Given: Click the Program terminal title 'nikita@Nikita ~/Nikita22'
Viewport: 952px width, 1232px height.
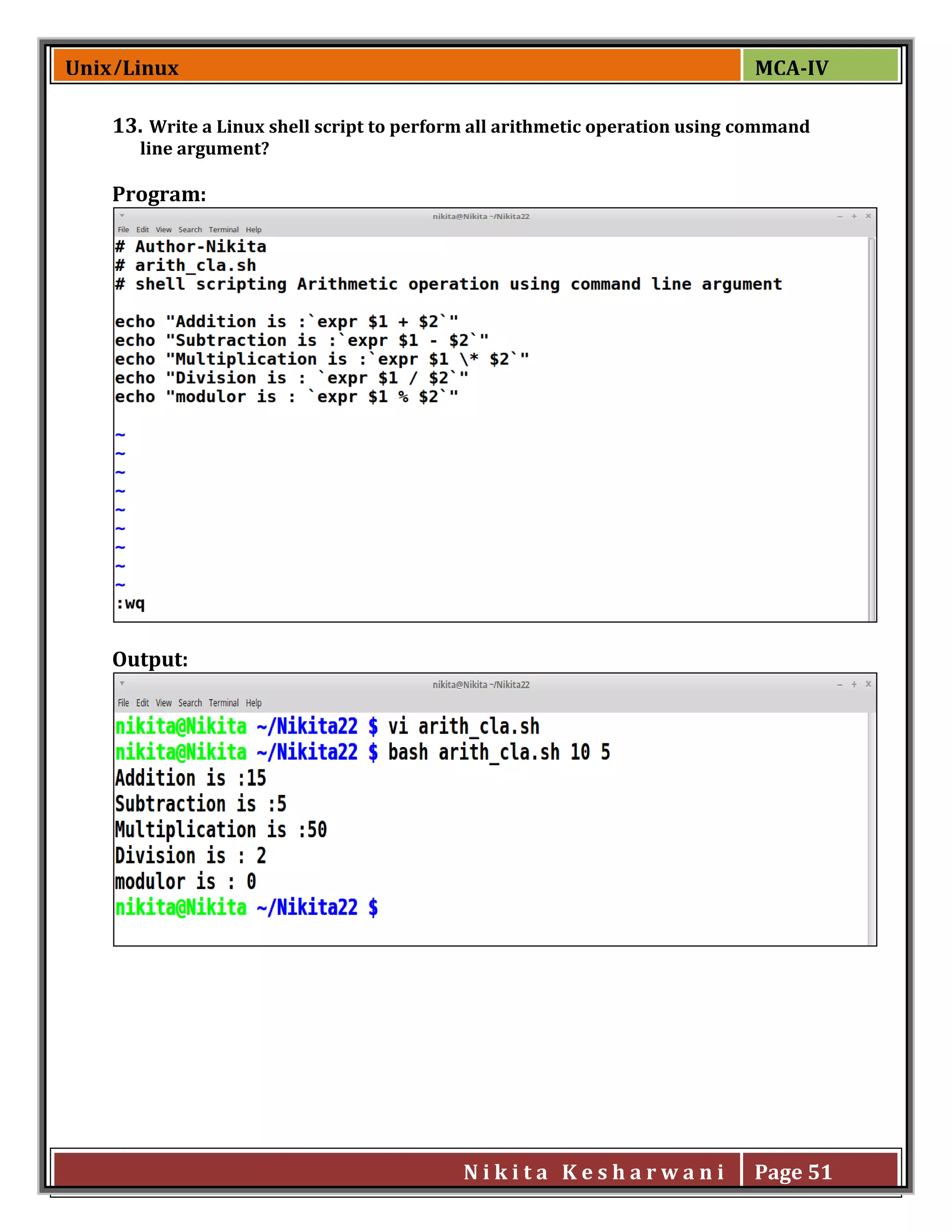Looking at the screenshot, I should click(481, 217).
